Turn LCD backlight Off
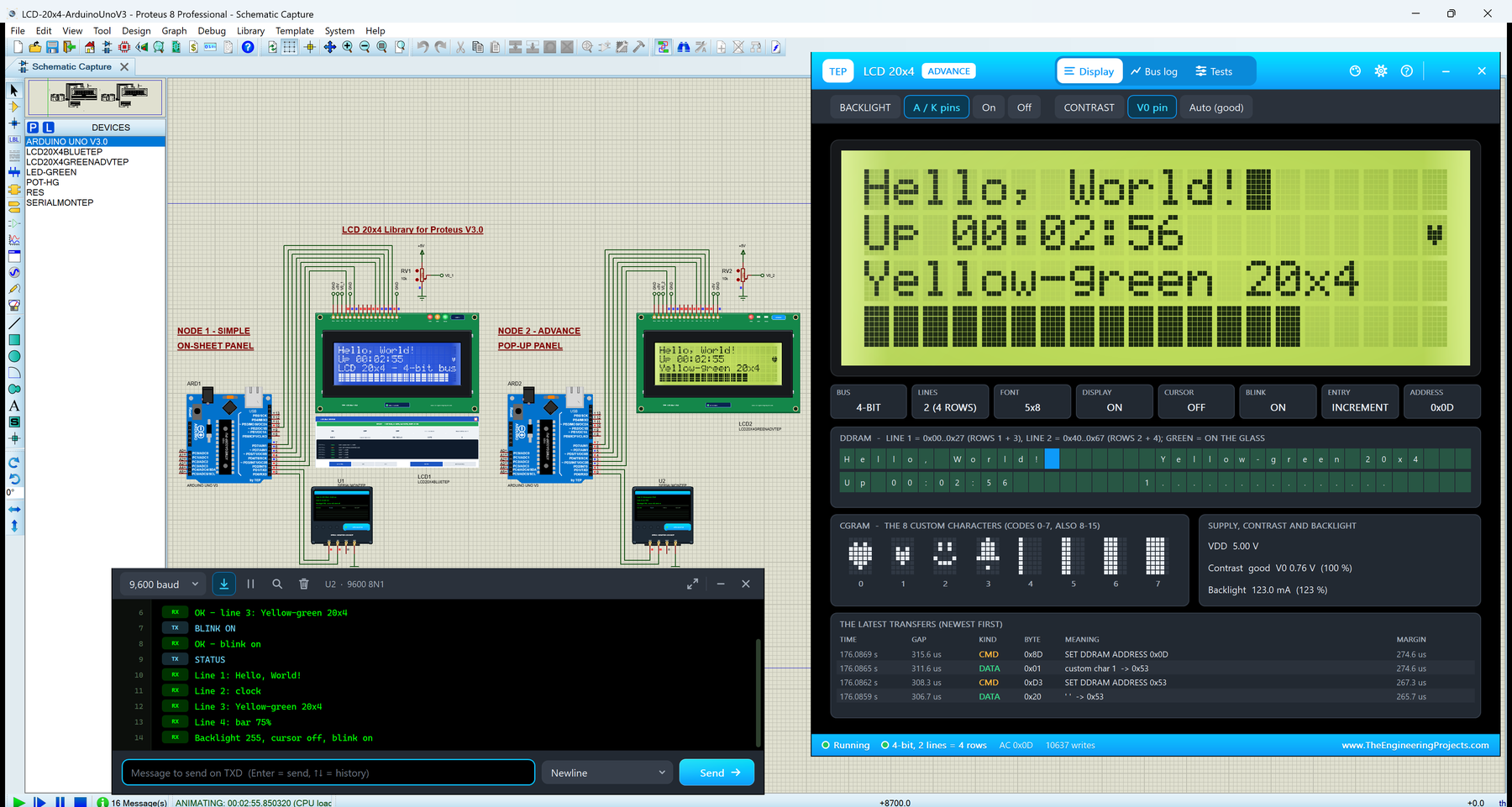 (x=1024, y=107)
